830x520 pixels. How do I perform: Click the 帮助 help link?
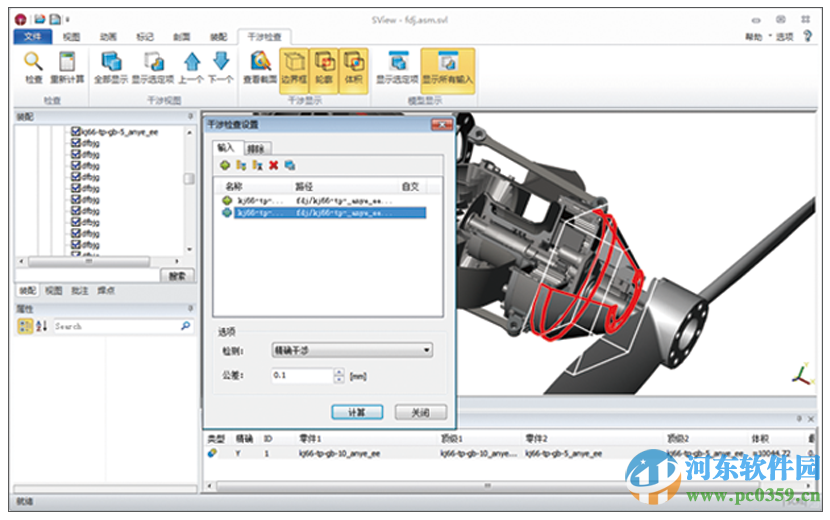753,37
